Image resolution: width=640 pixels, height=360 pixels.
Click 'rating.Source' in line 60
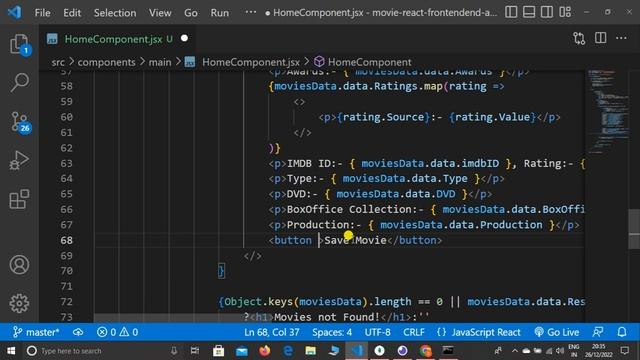point(383,117)
